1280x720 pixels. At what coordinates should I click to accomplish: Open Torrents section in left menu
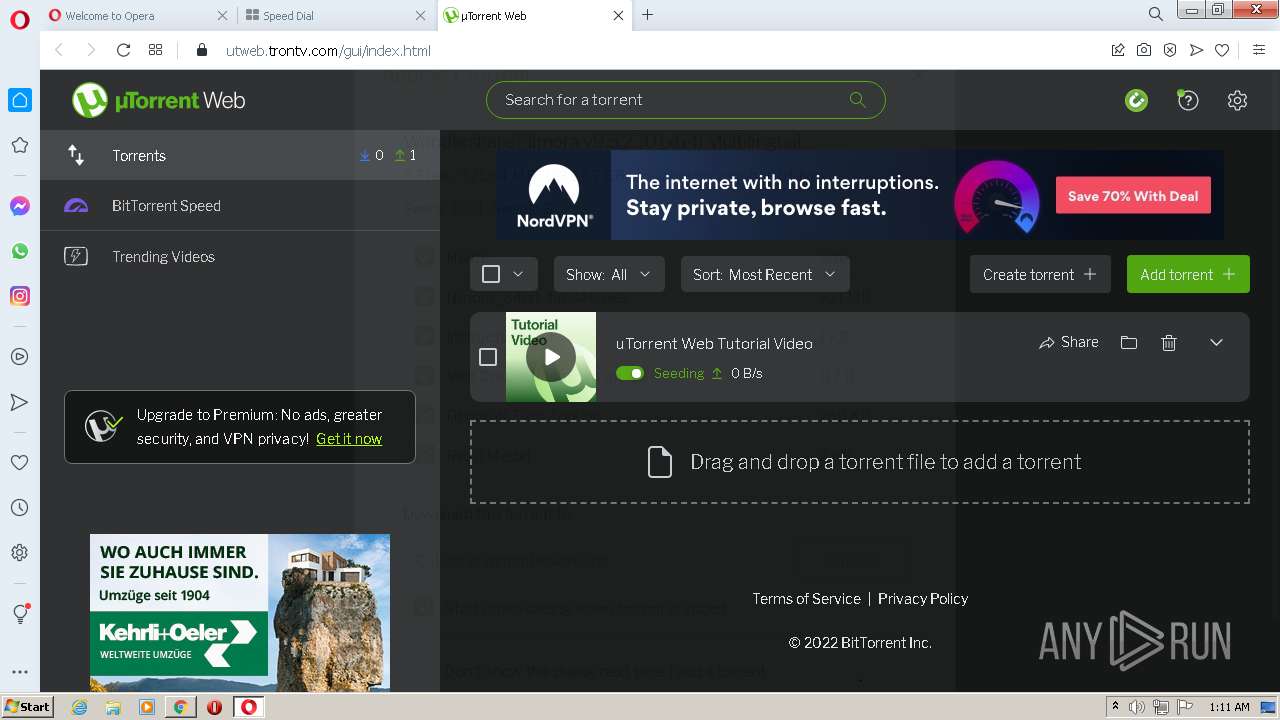pos(240,155)
